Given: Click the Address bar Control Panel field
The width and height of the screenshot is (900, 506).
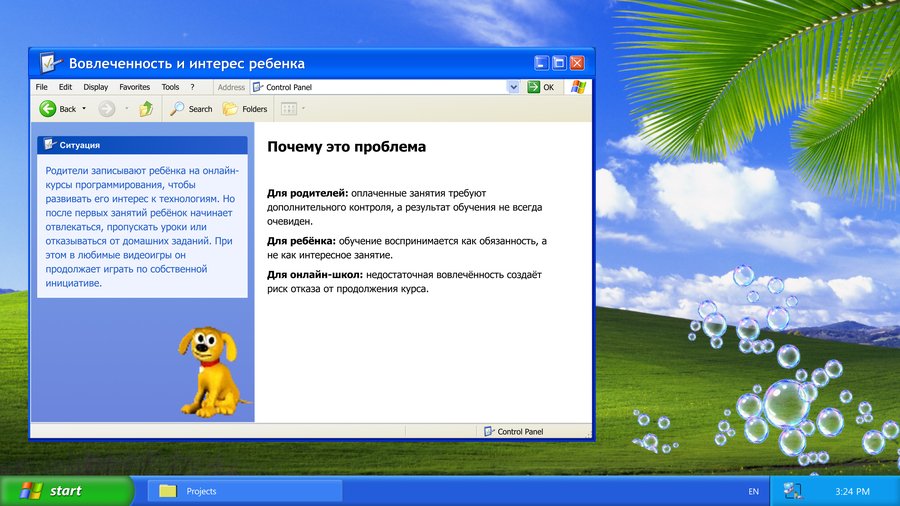Looking at the screenshot, I should pos(385,87).
